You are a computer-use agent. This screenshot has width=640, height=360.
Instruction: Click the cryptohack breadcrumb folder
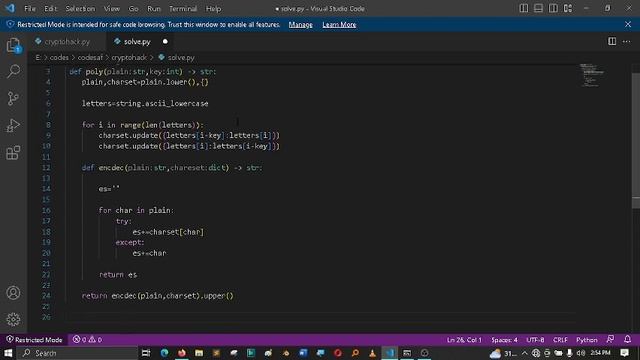pyautogui.click(x=129, y=58)
